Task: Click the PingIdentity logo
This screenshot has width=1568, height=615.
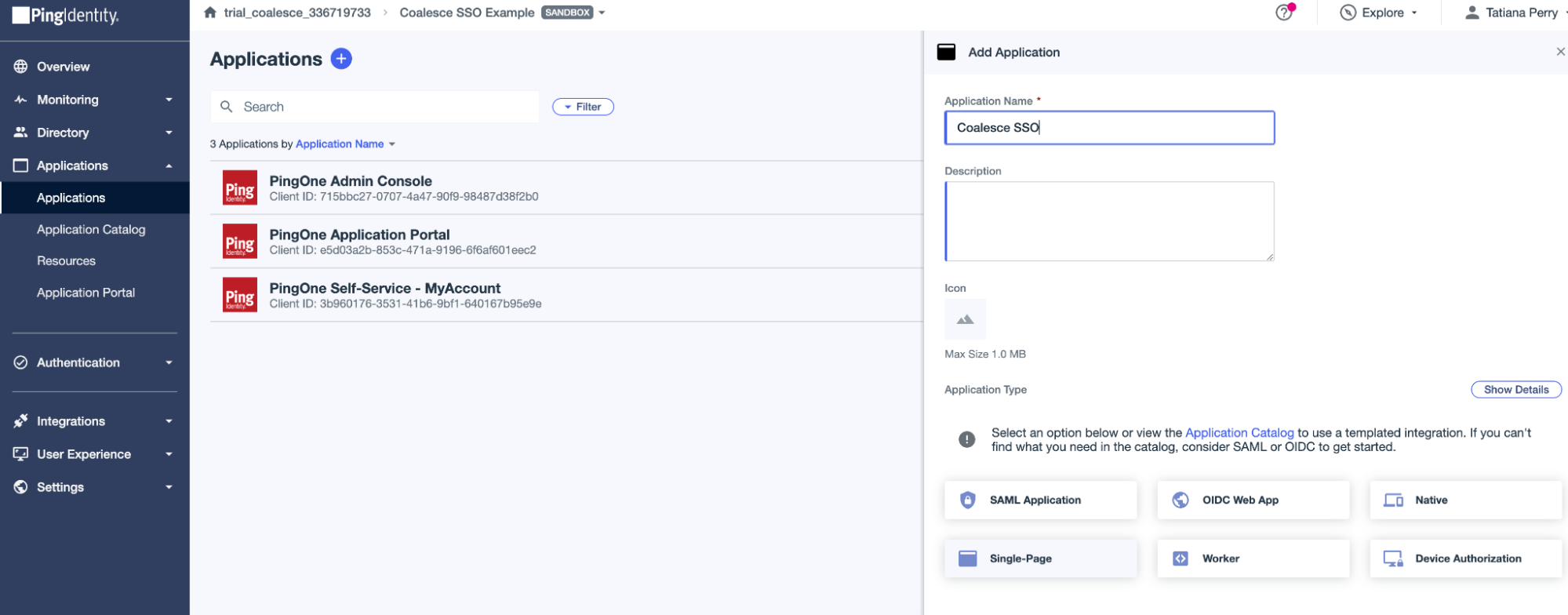Action: [x=65, y=15]
